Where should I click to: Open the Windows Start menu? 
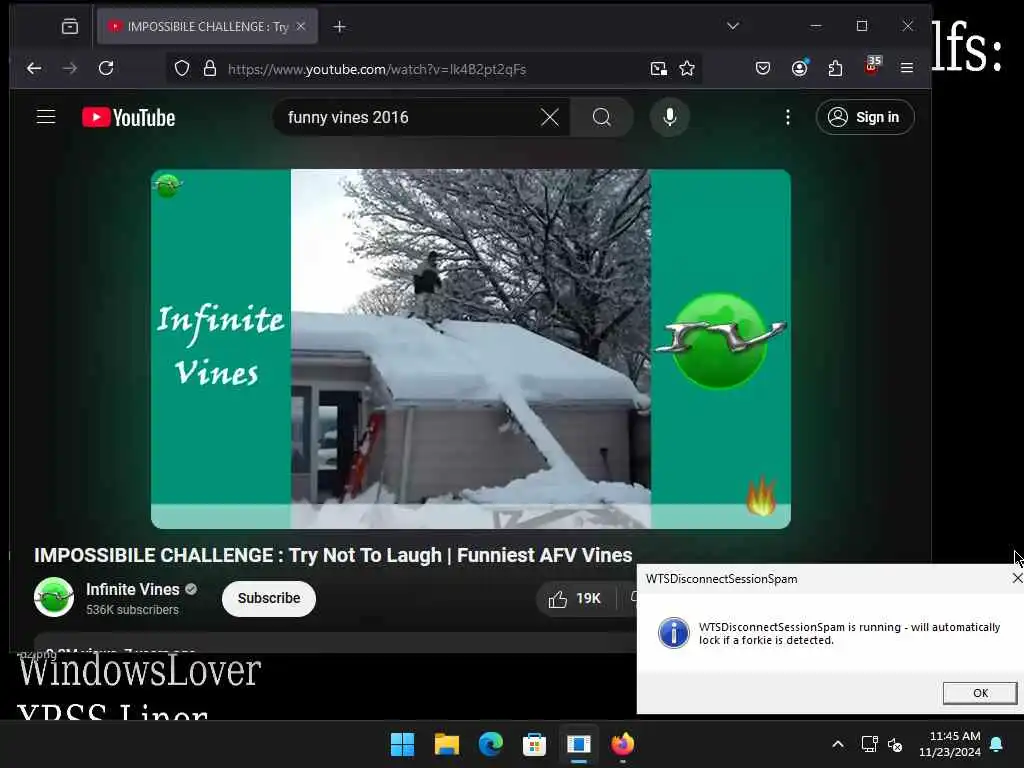click(x=402, y=744)
